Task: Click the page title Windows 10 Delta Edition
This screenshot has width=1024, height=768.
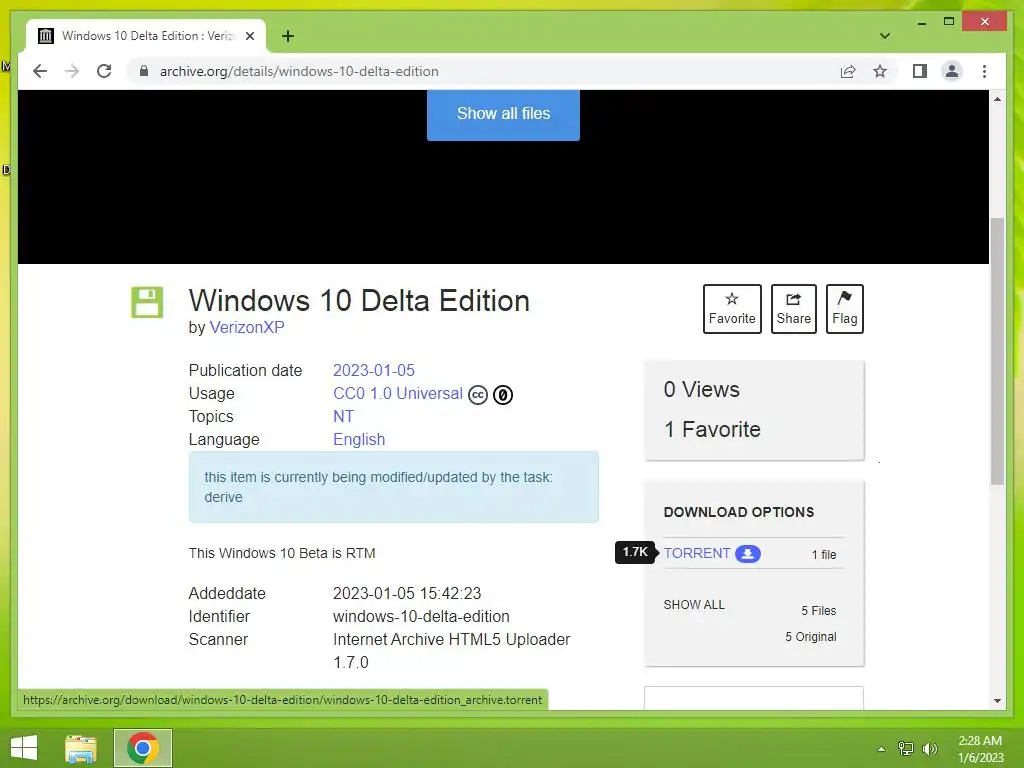Action: (359, 301)
